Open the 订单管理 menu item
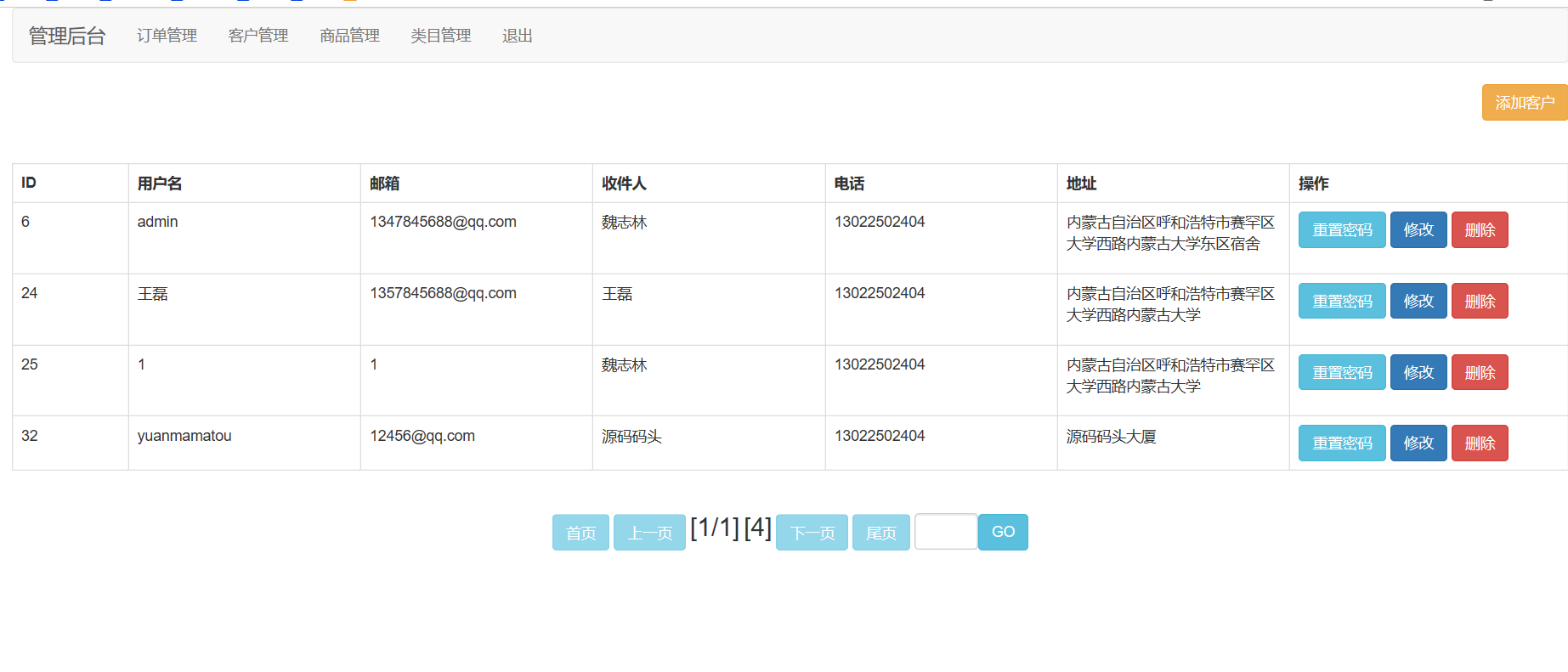 click(167, 36)
